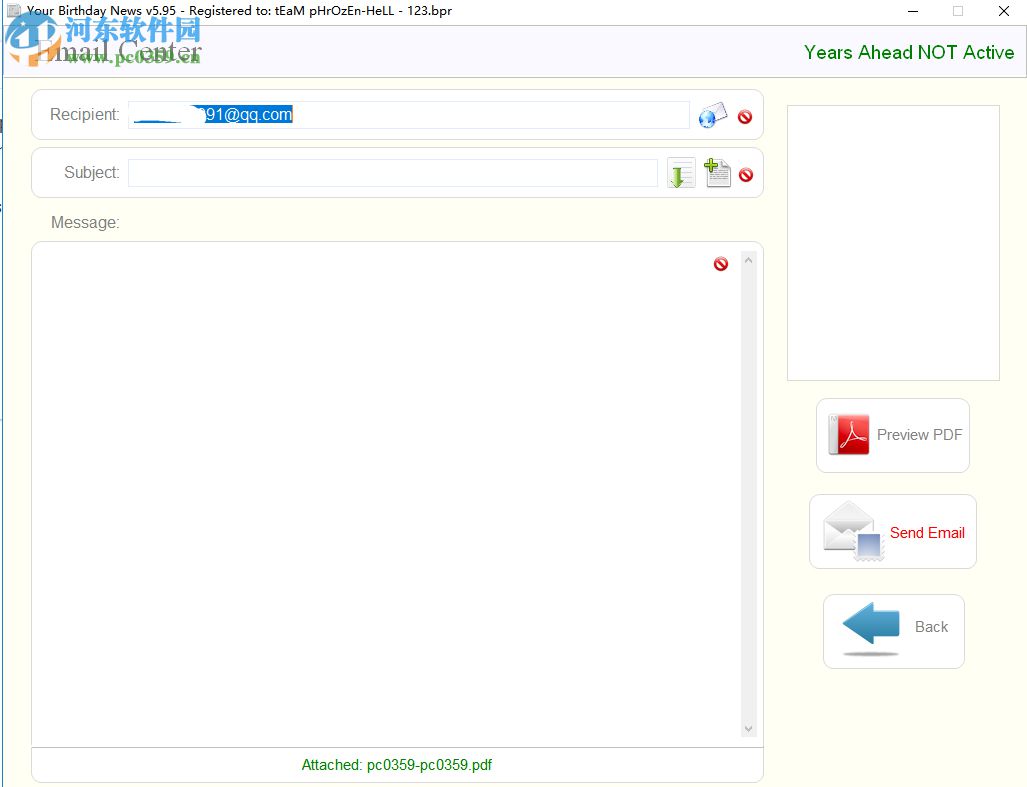
Task: Click the Preview PDF button
Action: point(893,435)
